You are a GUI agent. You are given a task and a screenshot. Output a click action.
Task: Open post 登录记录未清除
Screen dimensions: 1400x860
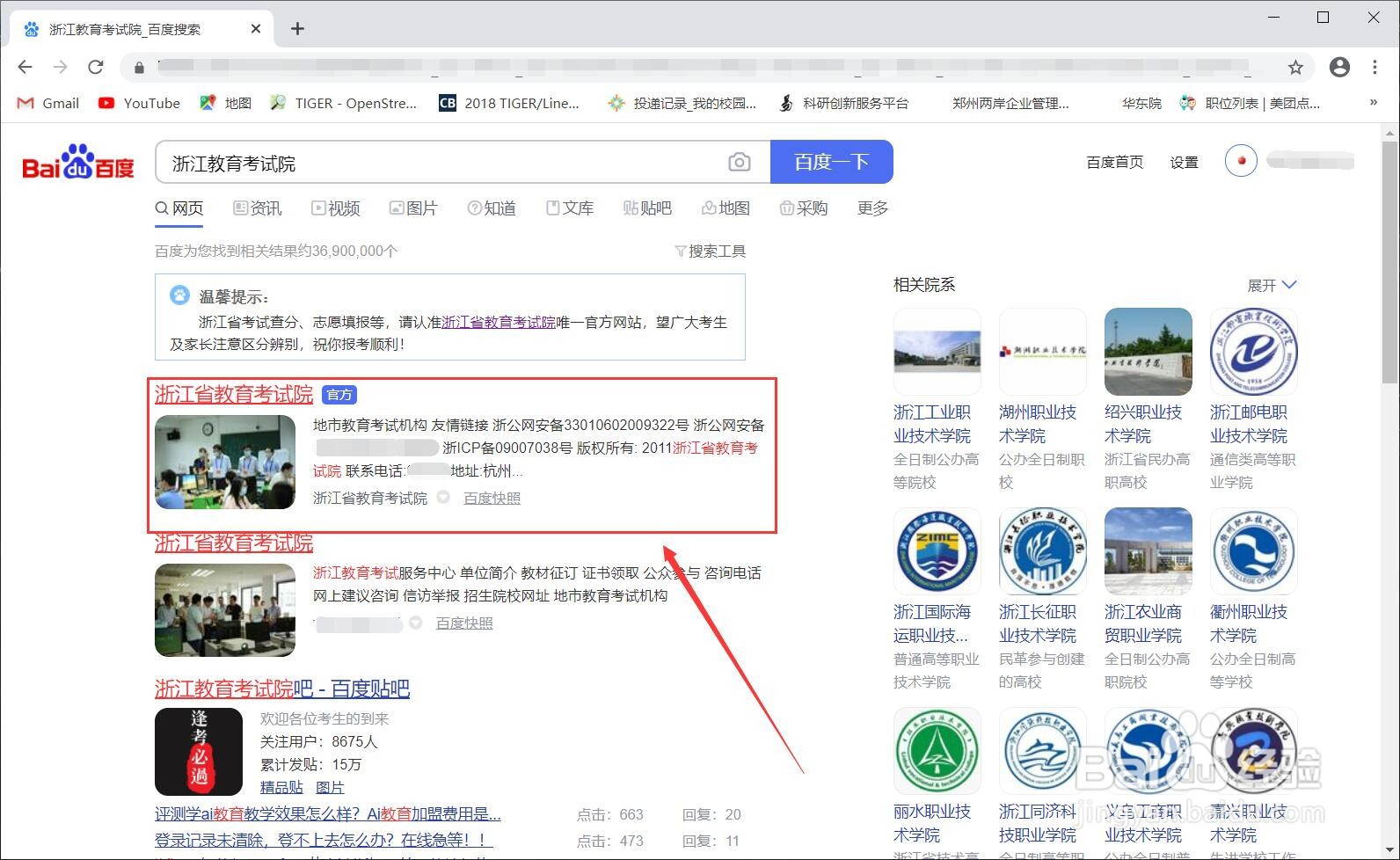click(x=324, y=841)
